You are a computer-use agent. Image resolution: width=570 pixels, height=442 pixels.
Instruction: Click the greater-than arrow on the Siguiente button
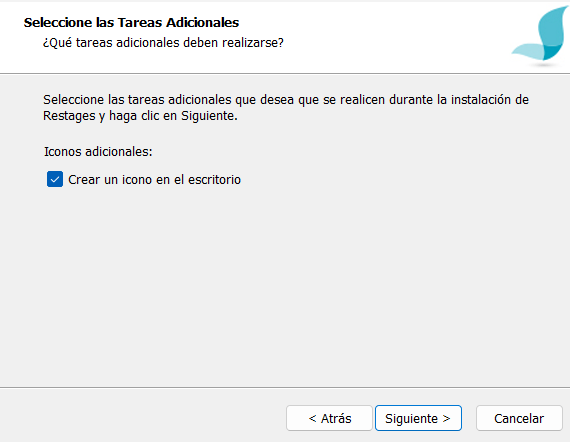pos(446,419)
